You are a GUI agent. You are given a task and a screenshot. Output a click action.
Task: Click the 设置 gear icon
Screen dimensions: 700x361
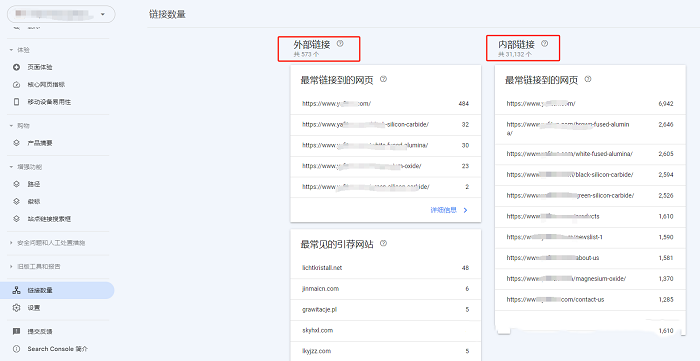[x=17, y=307]
